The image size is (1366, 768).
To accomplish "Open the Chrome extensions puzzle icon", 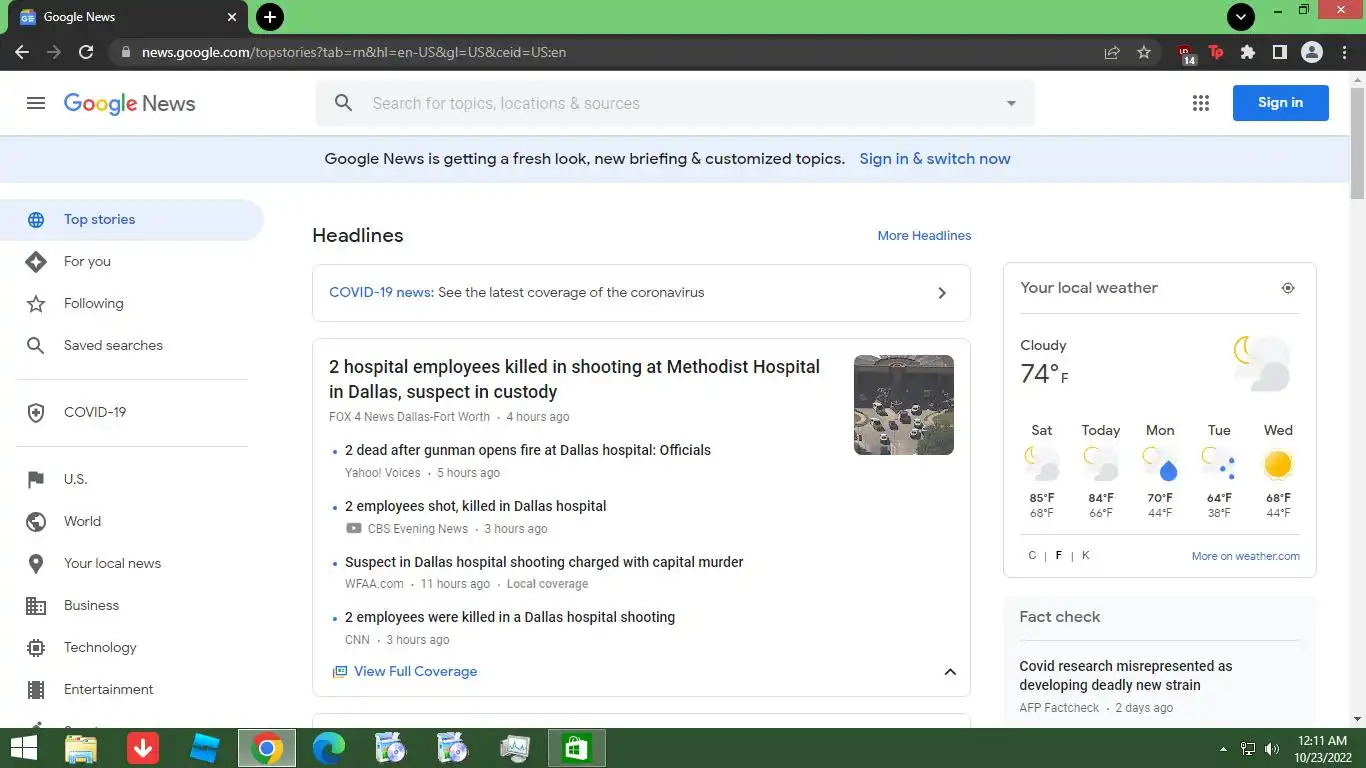I will [1248, 52].
